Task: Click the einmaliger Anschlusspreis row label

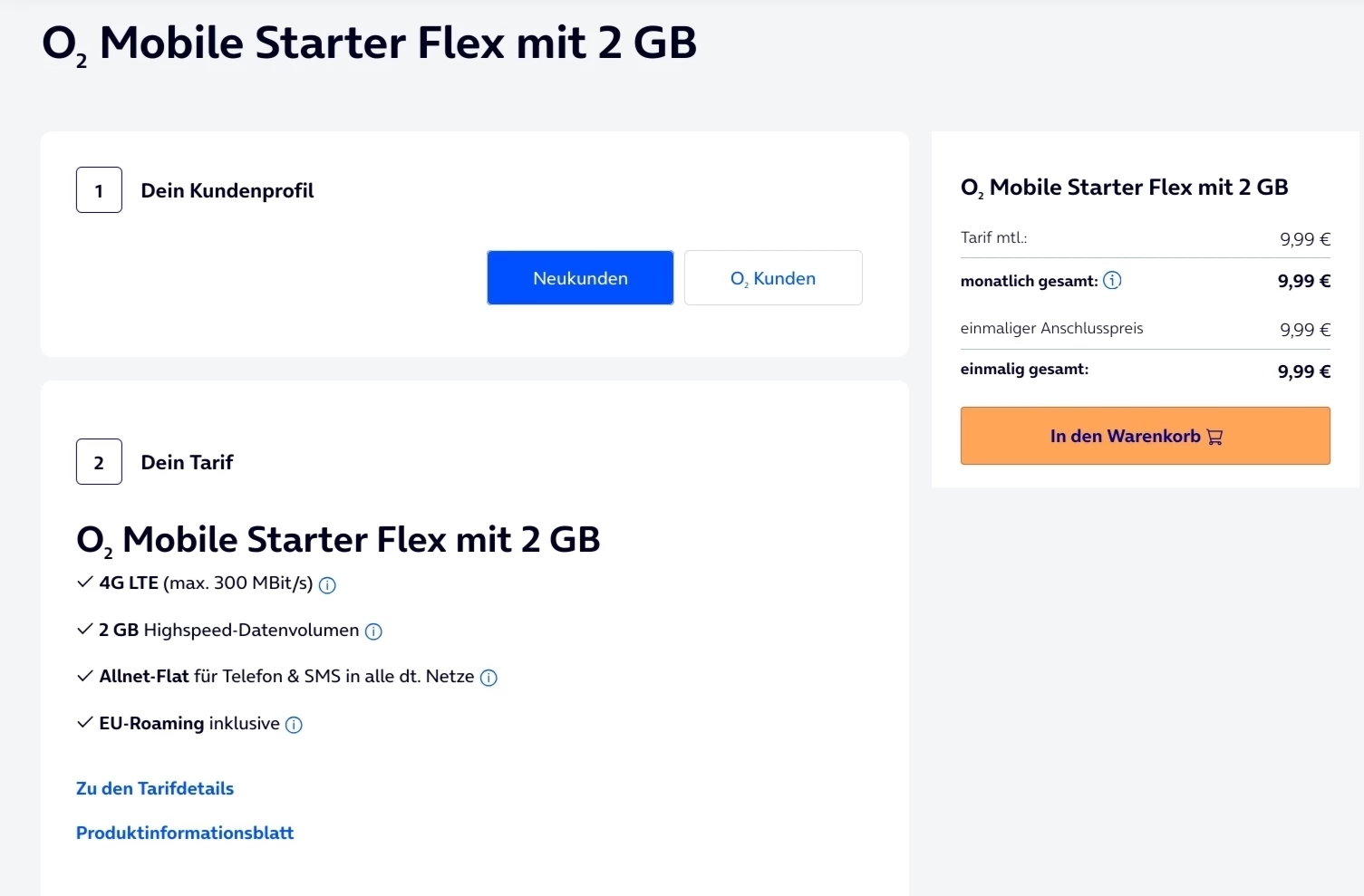Action: [1051, 328]
